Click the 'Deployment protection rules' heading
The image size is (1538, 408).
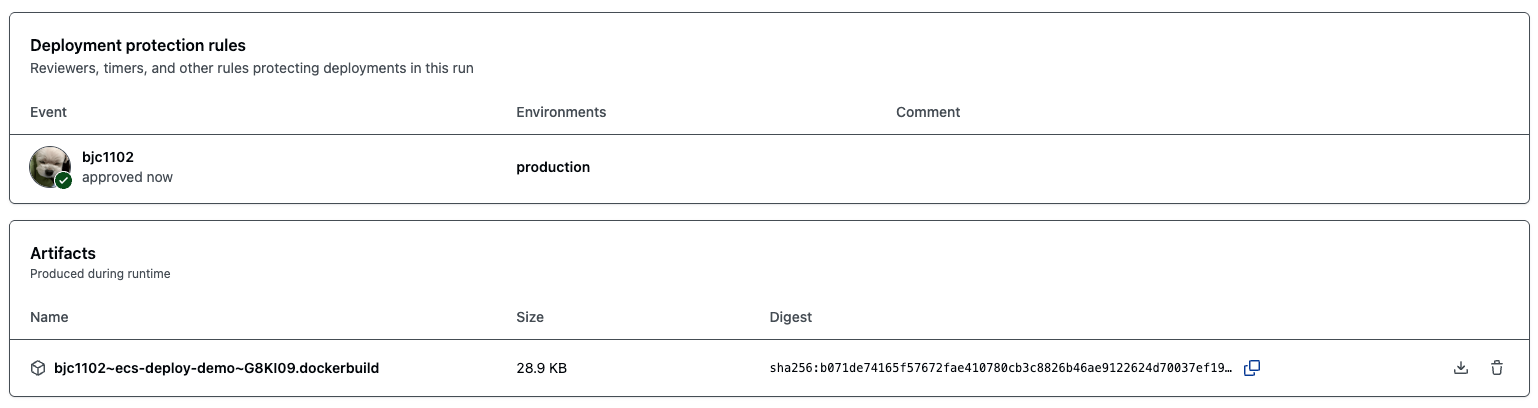(138, 45)
